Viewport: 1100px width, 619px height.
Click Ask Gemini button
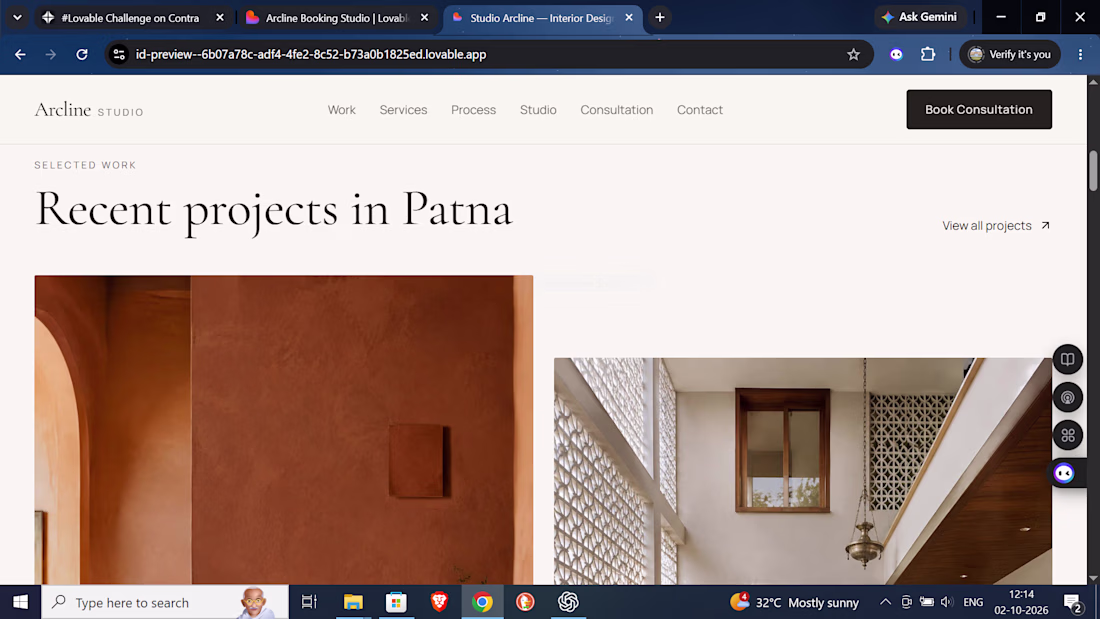click(x=920, y=17)
